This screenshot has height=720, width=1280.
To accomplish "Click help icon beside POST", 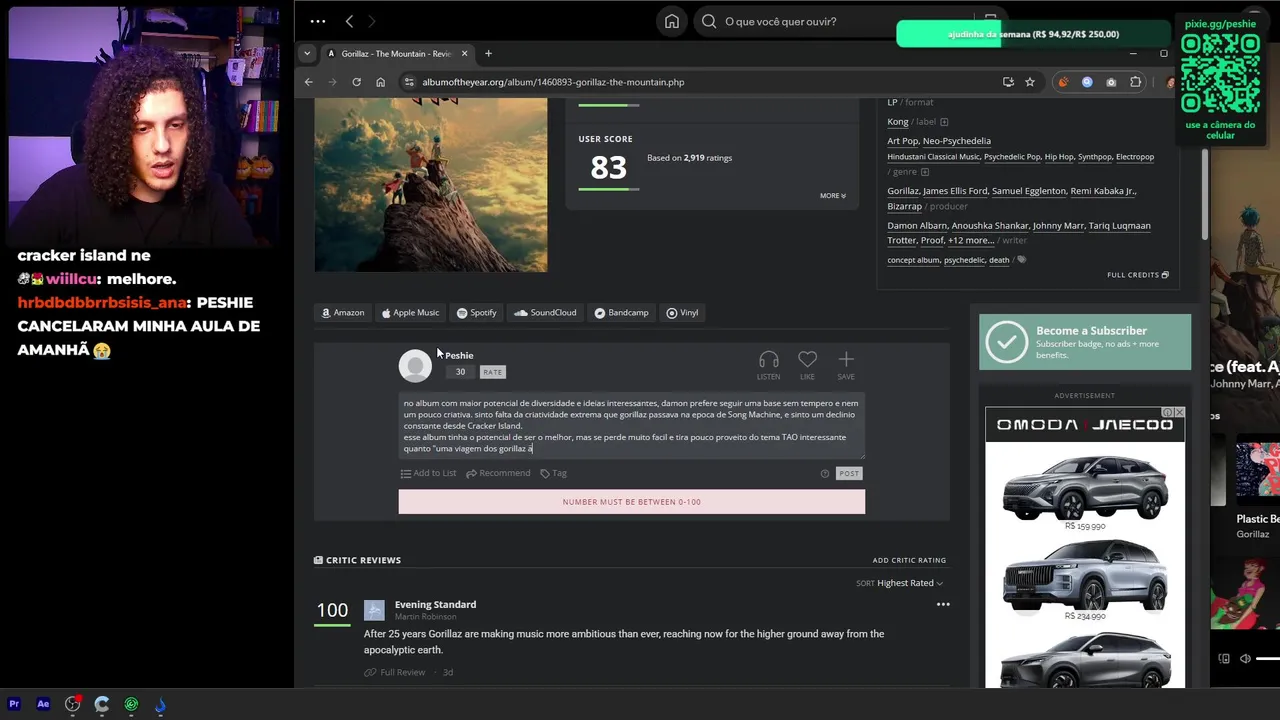I will 825,473.
